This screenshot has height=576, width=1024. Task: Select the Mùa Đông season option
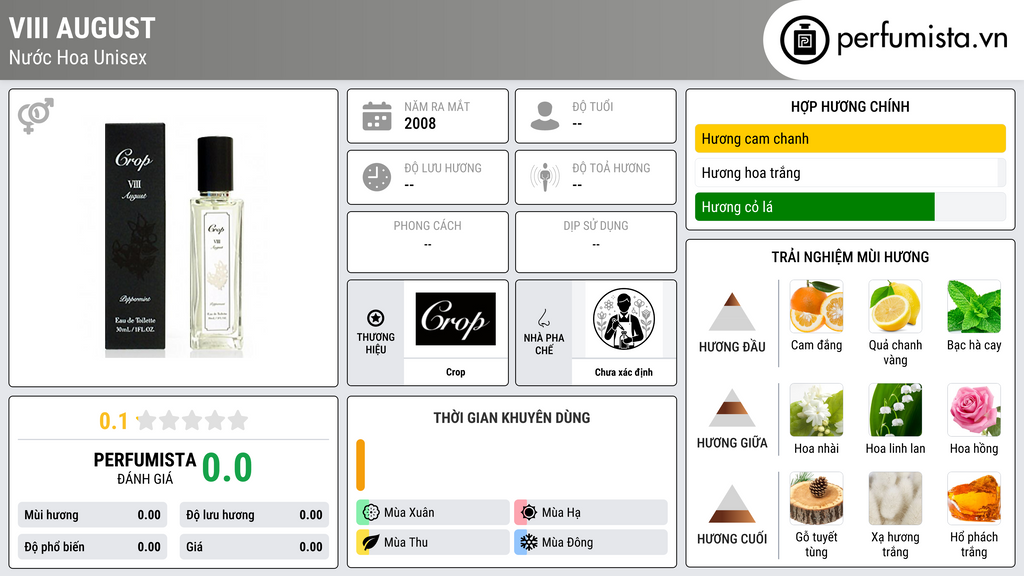[591, 542]
